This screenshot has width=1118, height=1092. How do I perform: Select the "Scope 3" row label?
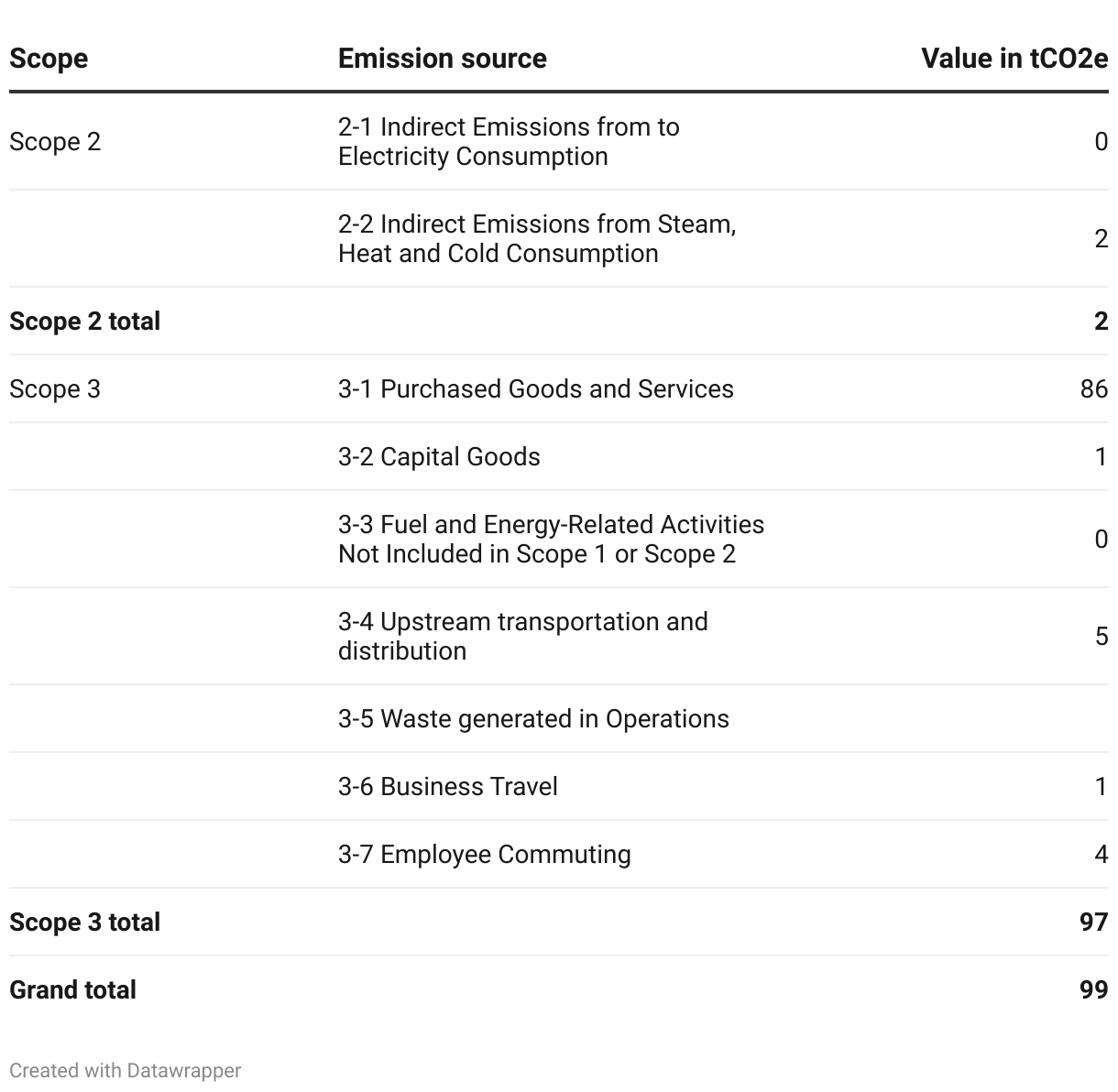(55, 389)
